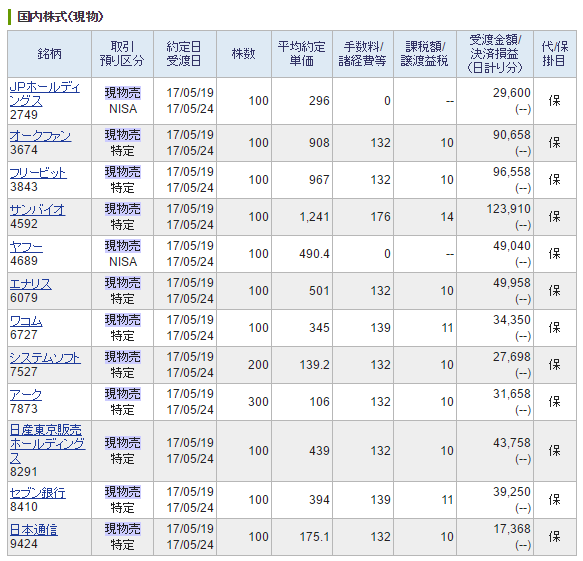Click the 株数 column header
The height and width of the screenshot is (561, 583).
point(244,54)
